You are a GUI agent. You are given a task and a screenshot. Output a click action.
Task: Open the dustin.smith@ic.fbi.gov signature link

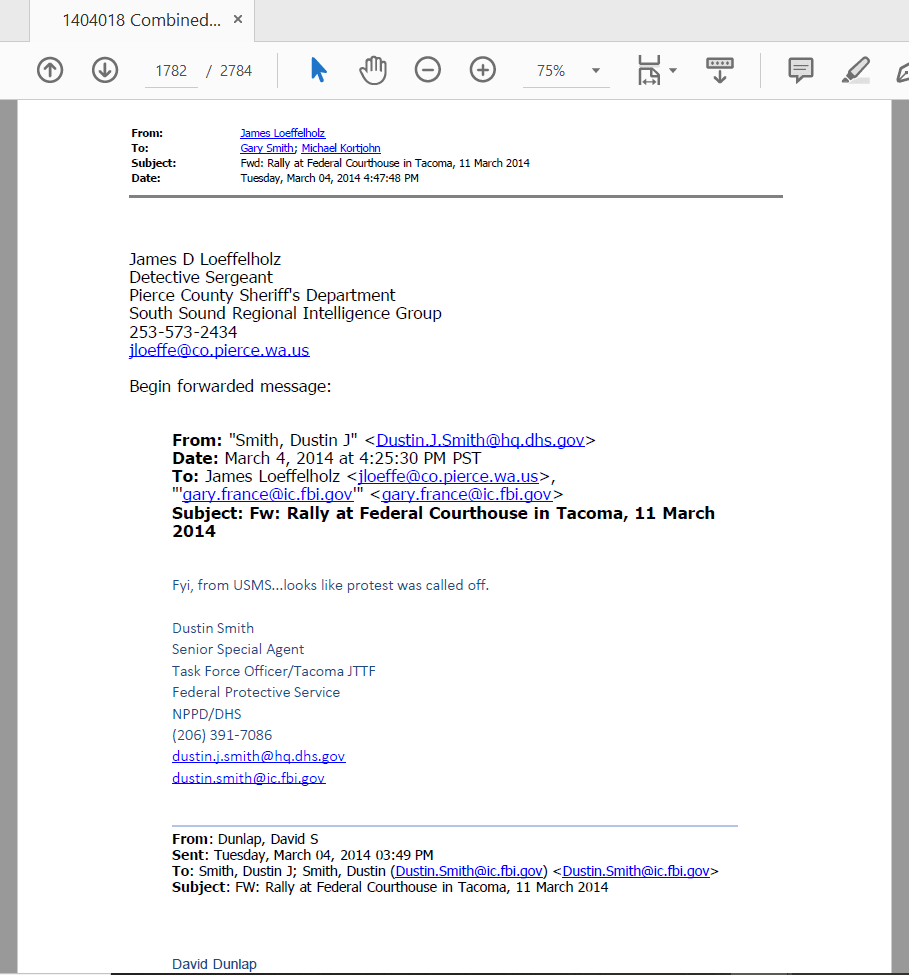(248, 777)
